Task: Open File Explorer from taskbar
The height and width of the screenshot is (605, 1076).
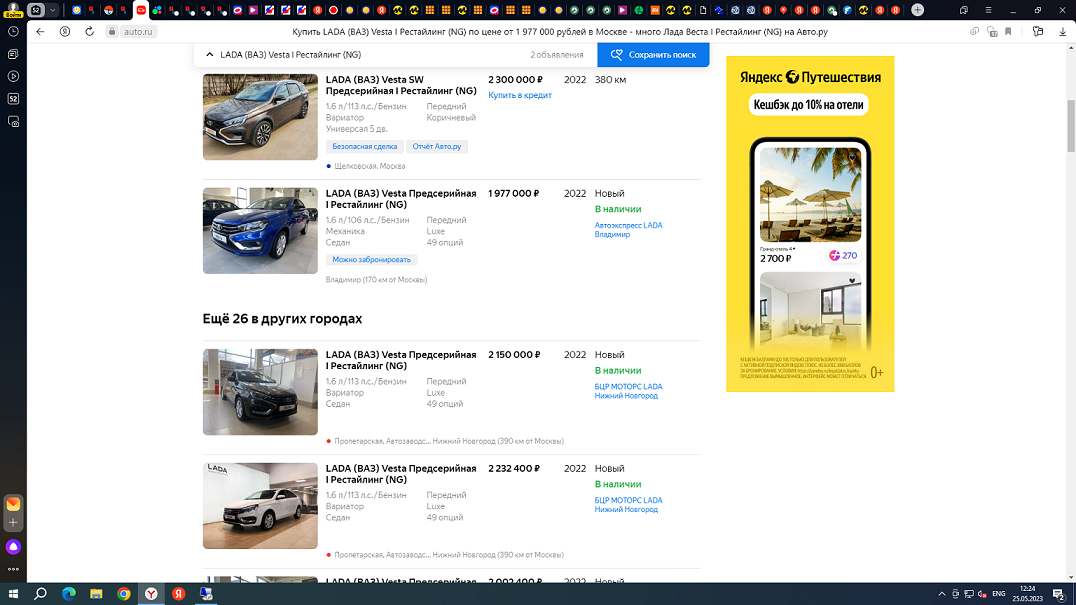Action: tap(96, 594)
